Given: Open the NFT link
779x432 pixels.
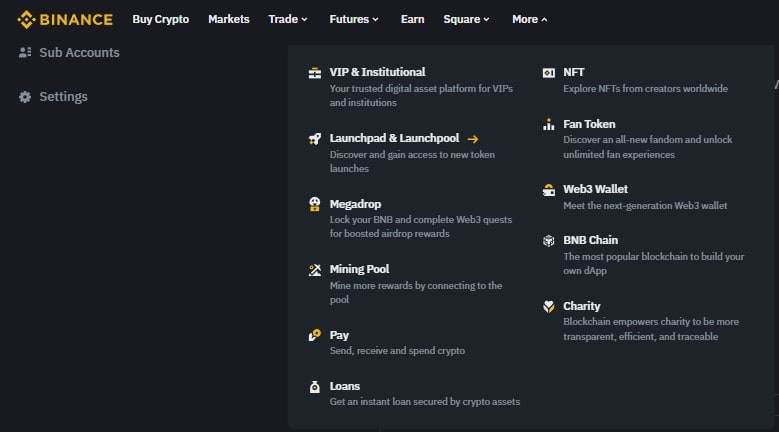Looking at the screenshot, I should (573, 72).
